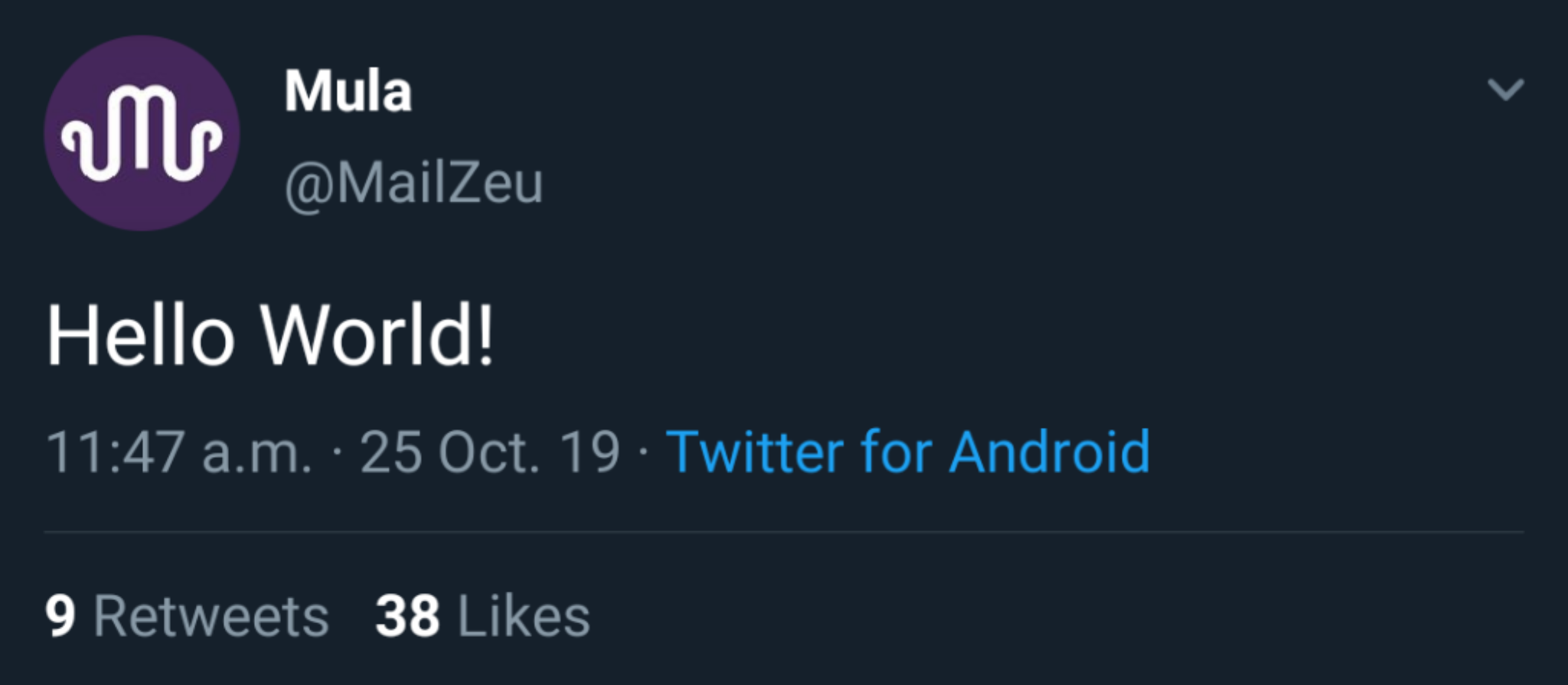1568x685 pixels.
Task: View the 9 Retweets list
Action: 187,616
